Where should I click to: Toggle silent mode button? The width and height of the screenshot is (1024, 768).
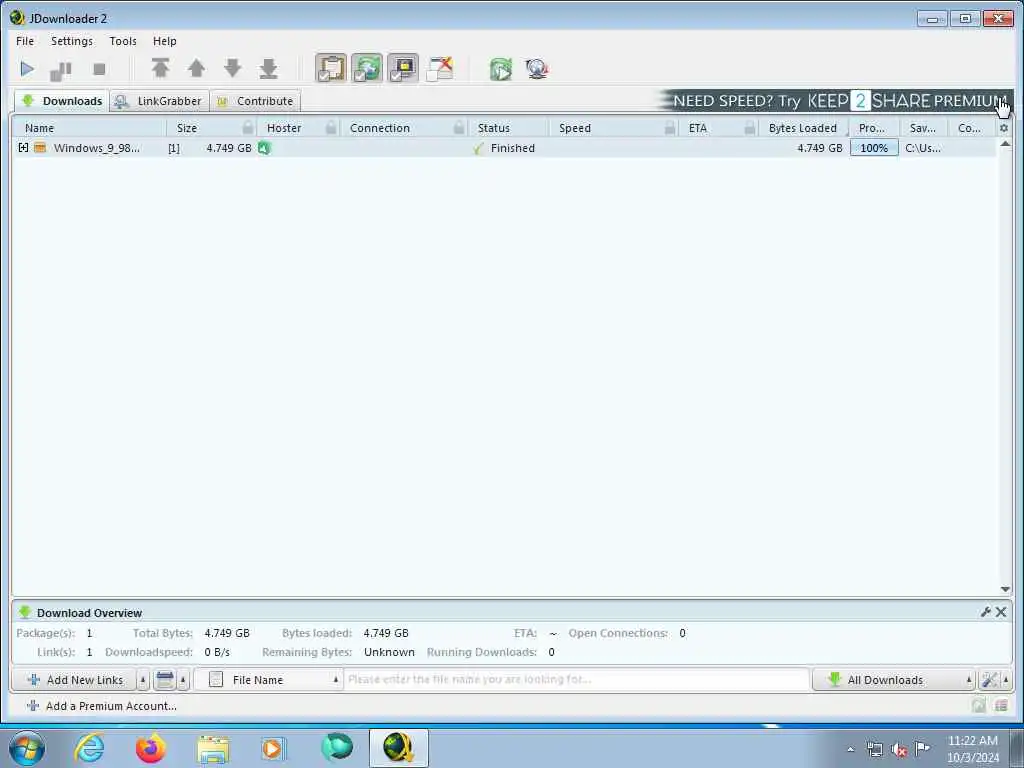point(403,68)
